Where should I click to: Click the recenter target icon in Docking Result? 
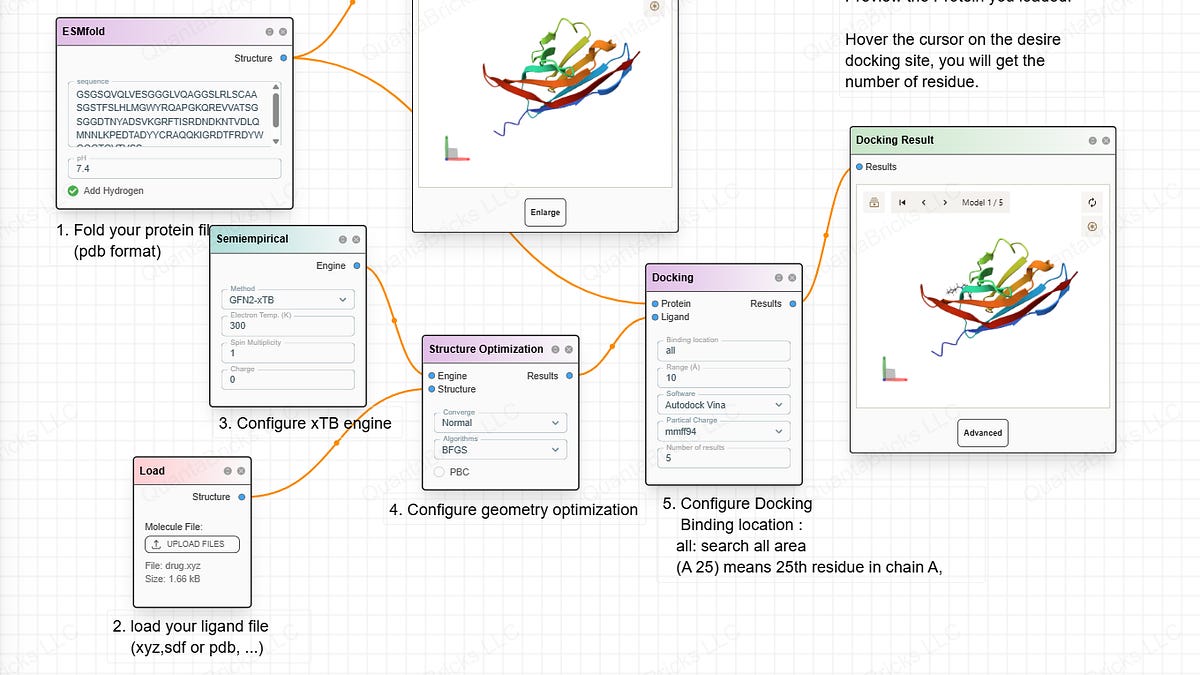pyautogui.click(x=1092, y=226)
